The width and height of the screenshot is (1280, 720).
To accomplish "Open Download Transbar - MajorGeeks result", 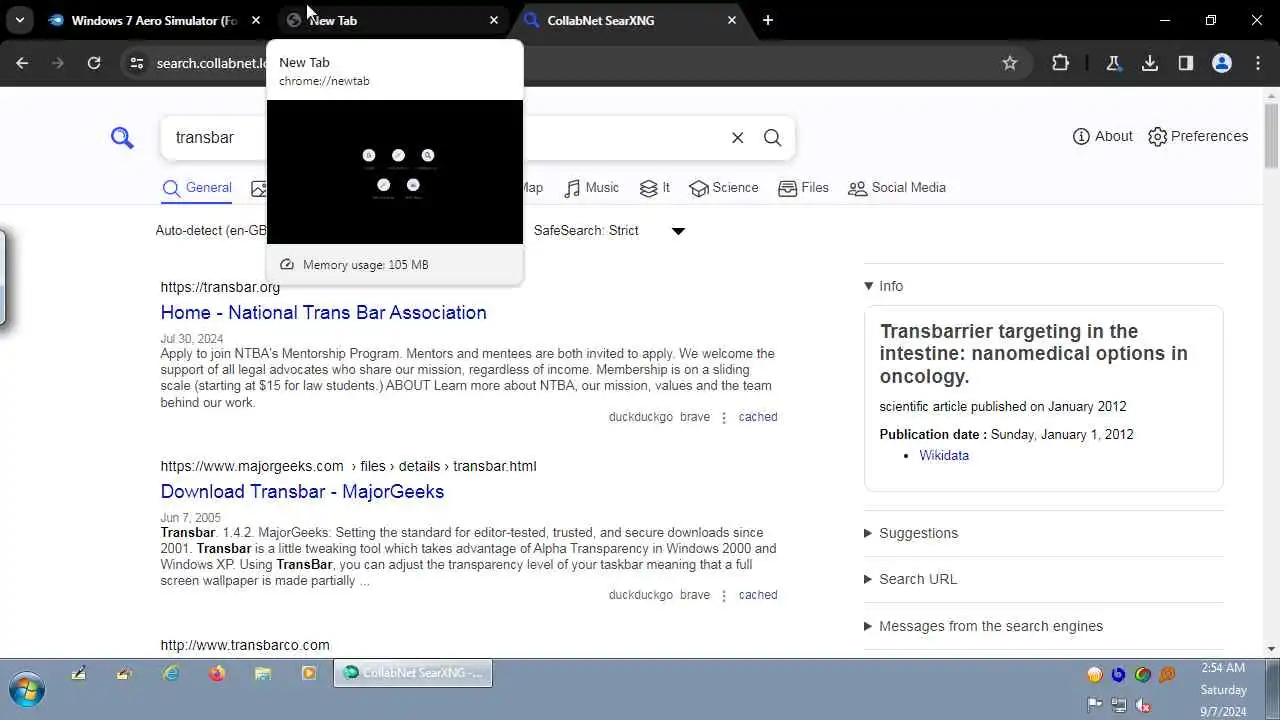I will 302,492.
